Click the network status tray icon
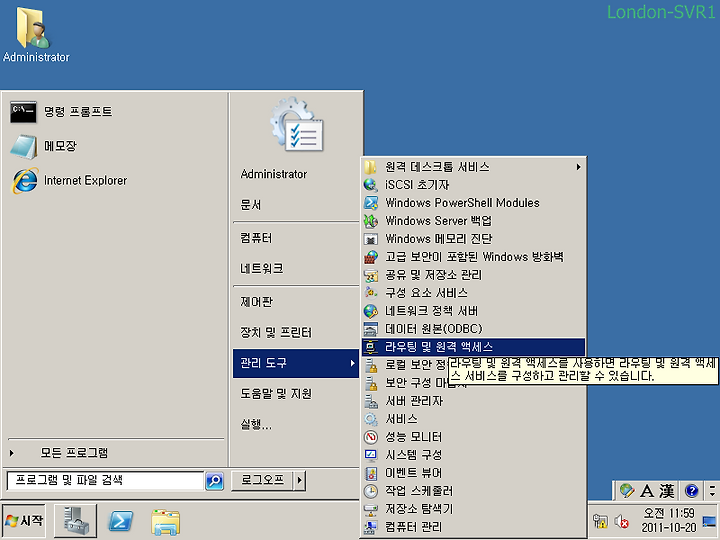The height and width of the screenshot is (540, 720). [600, 521]
